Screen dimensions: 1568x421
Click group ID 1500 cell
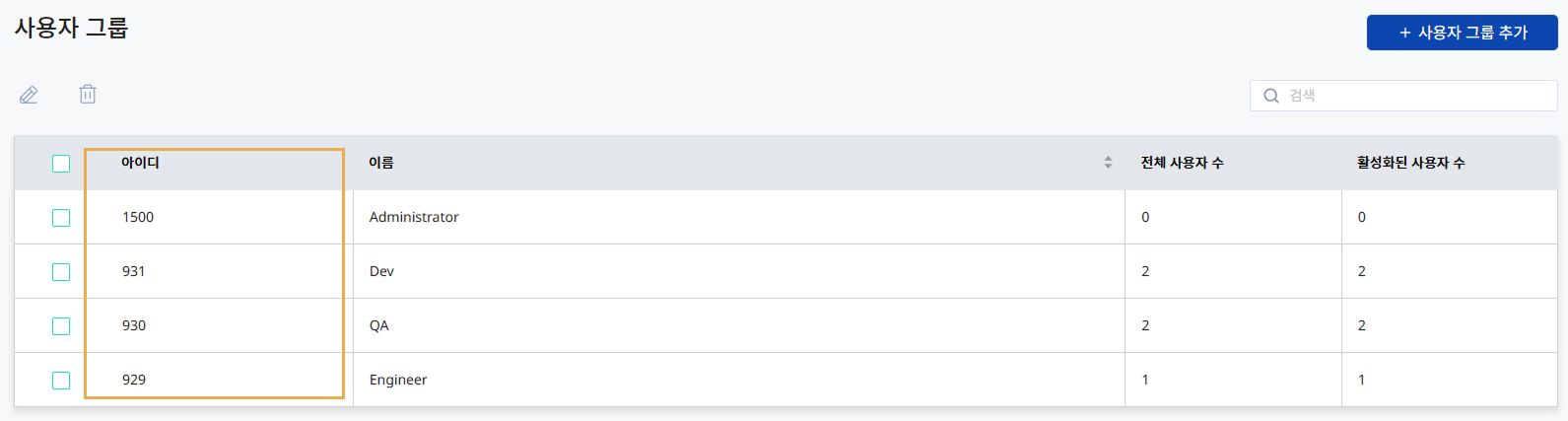(x=138, y=217)
